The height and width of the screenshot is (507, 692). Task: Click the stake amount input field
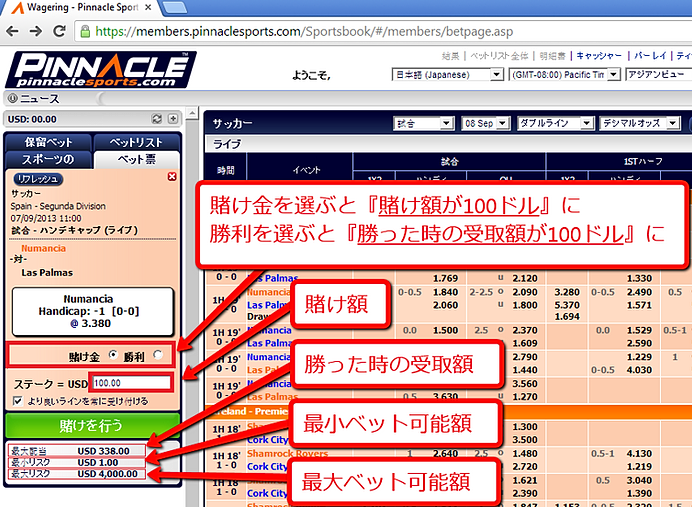tap(131, 383)
